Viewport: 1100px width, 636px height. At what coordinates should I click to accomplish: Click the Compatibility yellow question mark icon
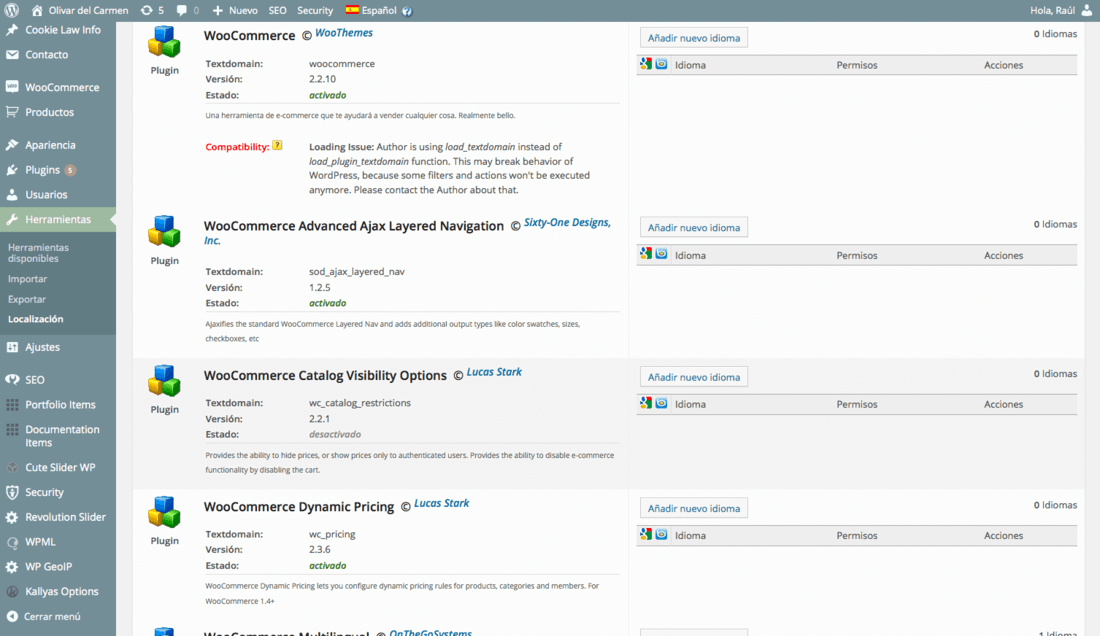click(x=277, y=145)
